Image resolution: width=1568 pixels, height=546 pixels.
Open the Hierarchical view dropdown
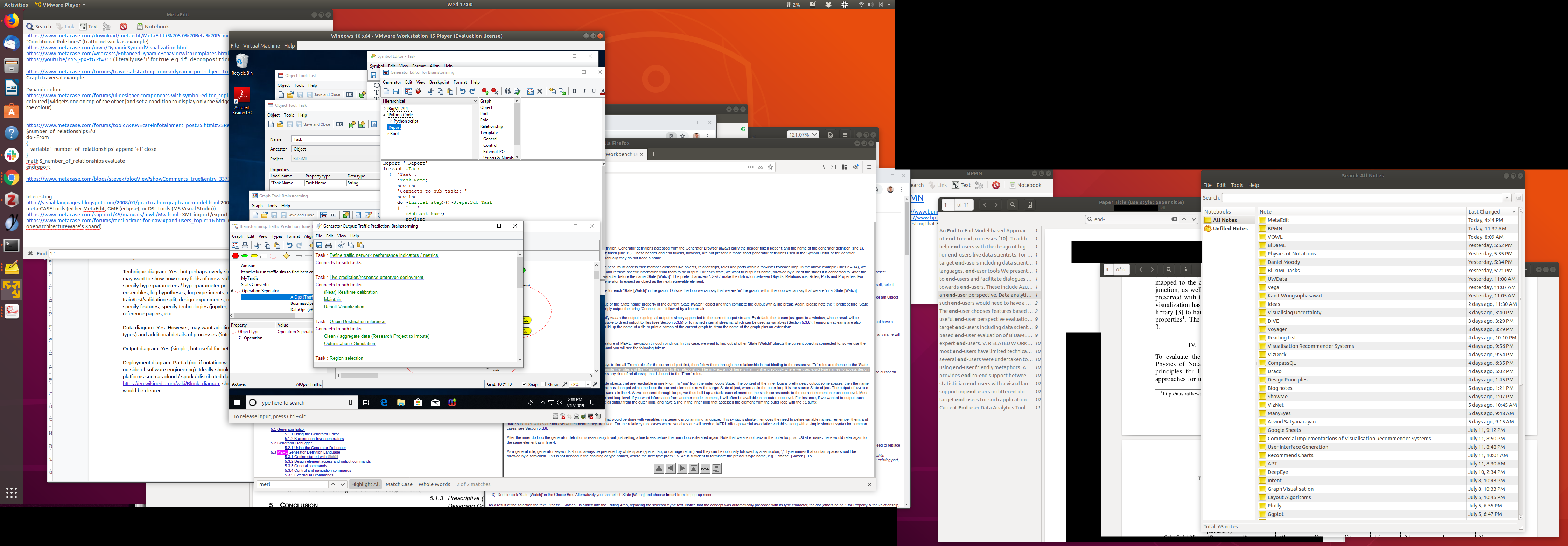coord(475,101)
